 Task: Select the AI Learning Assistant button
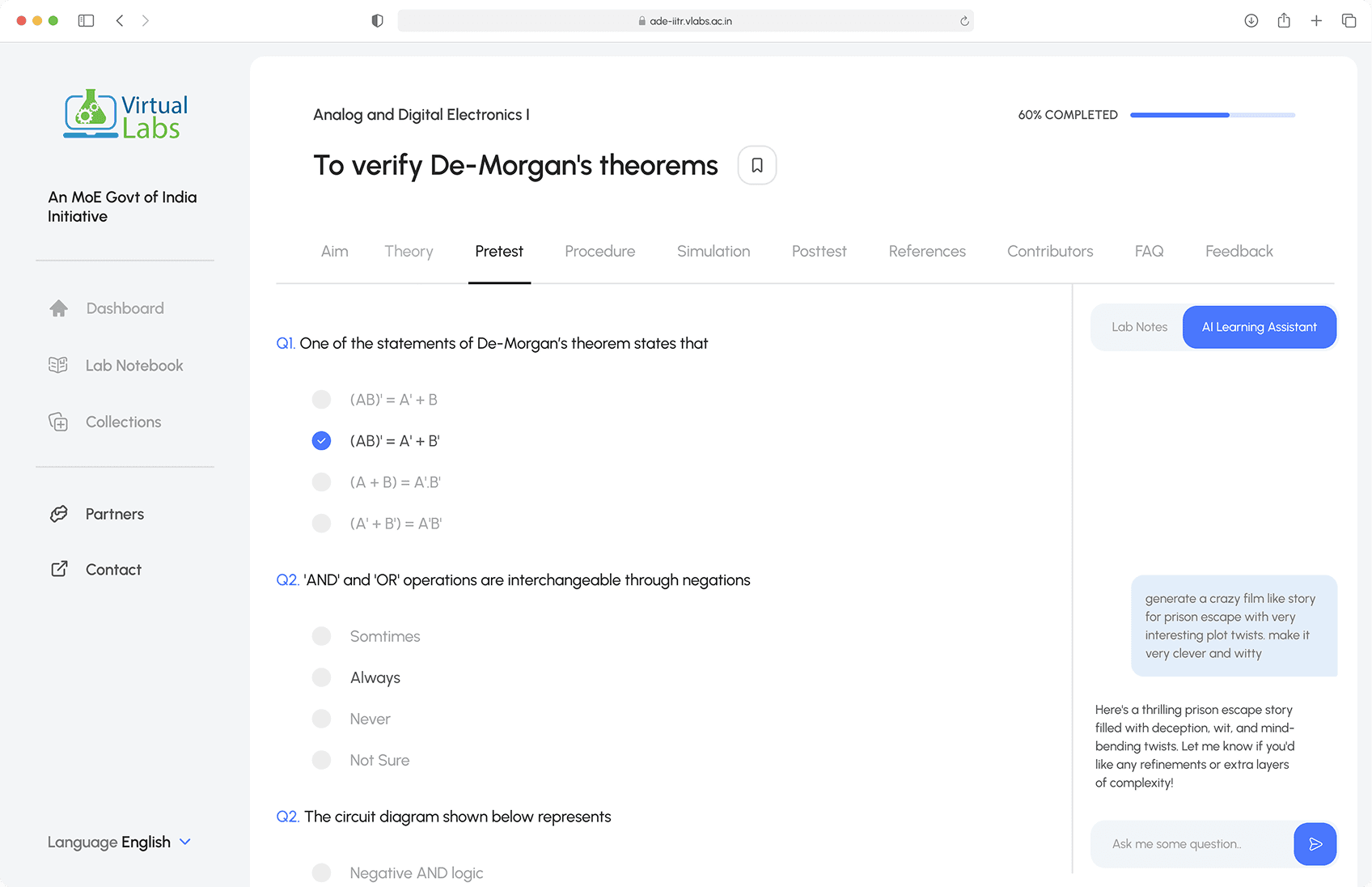click(x=1259, y=327)
